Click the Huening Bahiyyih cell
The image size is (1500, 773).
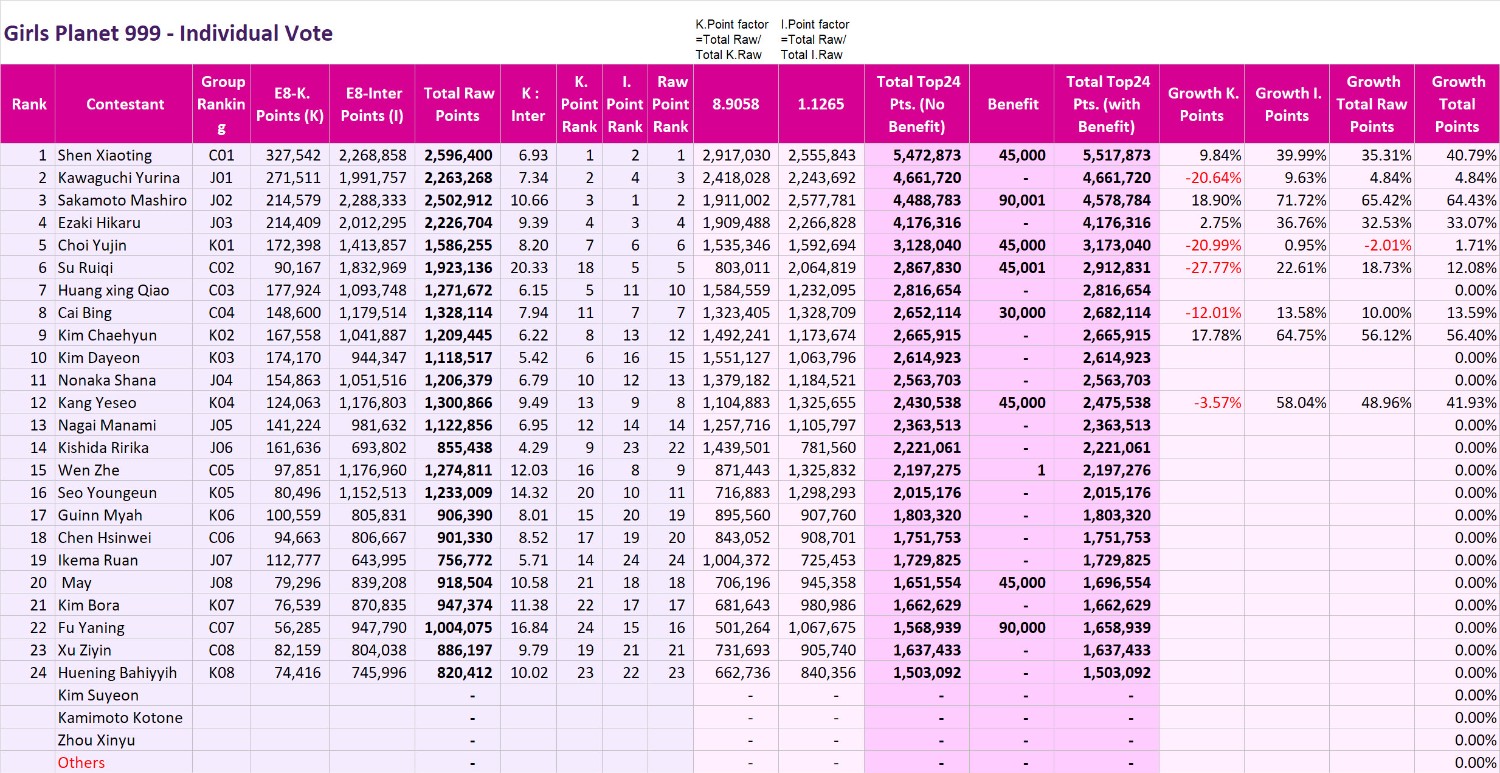pos(124,673)
